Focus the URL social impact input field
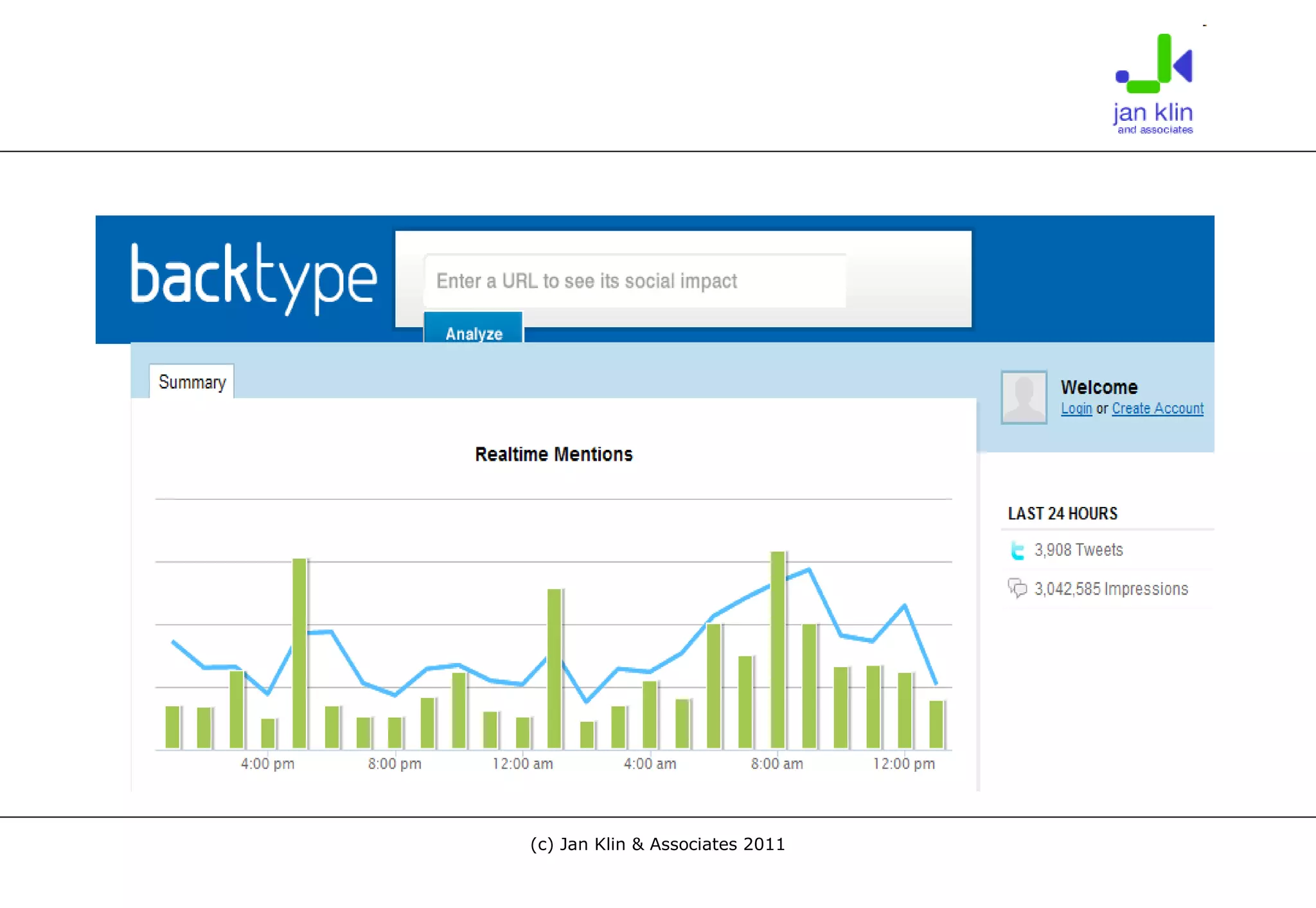 [x=634, y=281]
